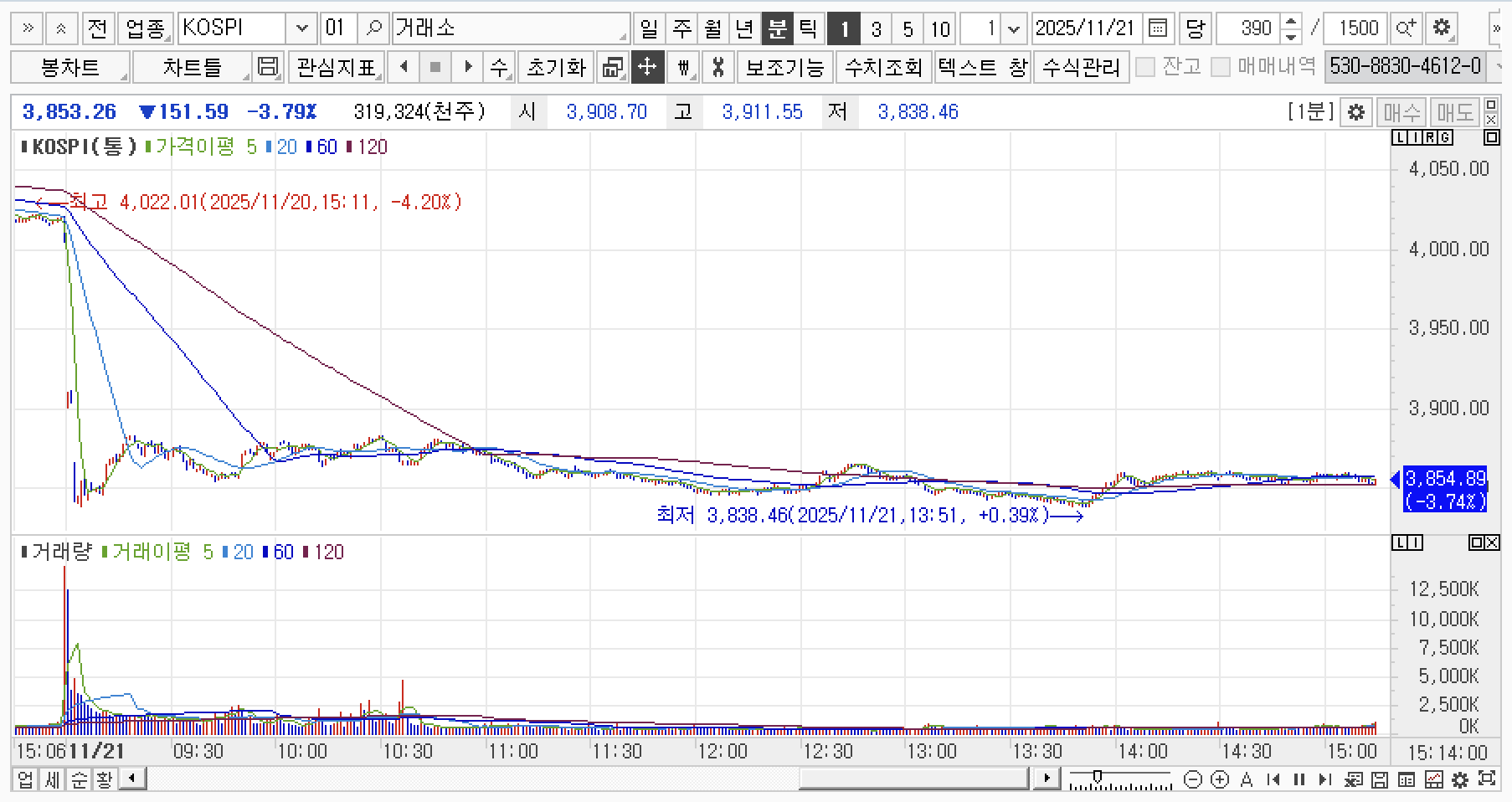Toggle the 수 button

499,67
